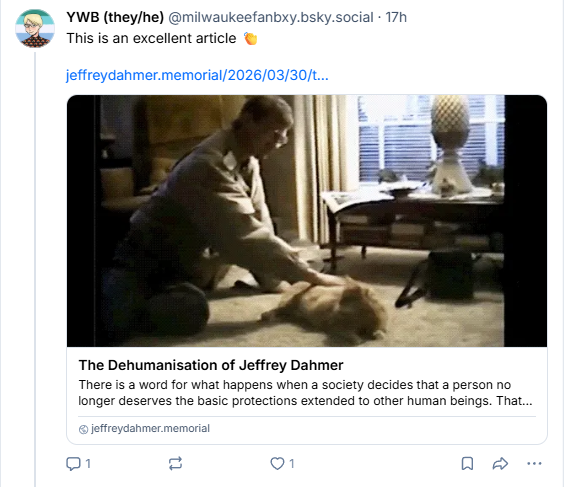Open the card title The Dehumanisation of Jeffrey Dahmer
Viewport: 565px width, 487px height.
(x=211, y=365)
